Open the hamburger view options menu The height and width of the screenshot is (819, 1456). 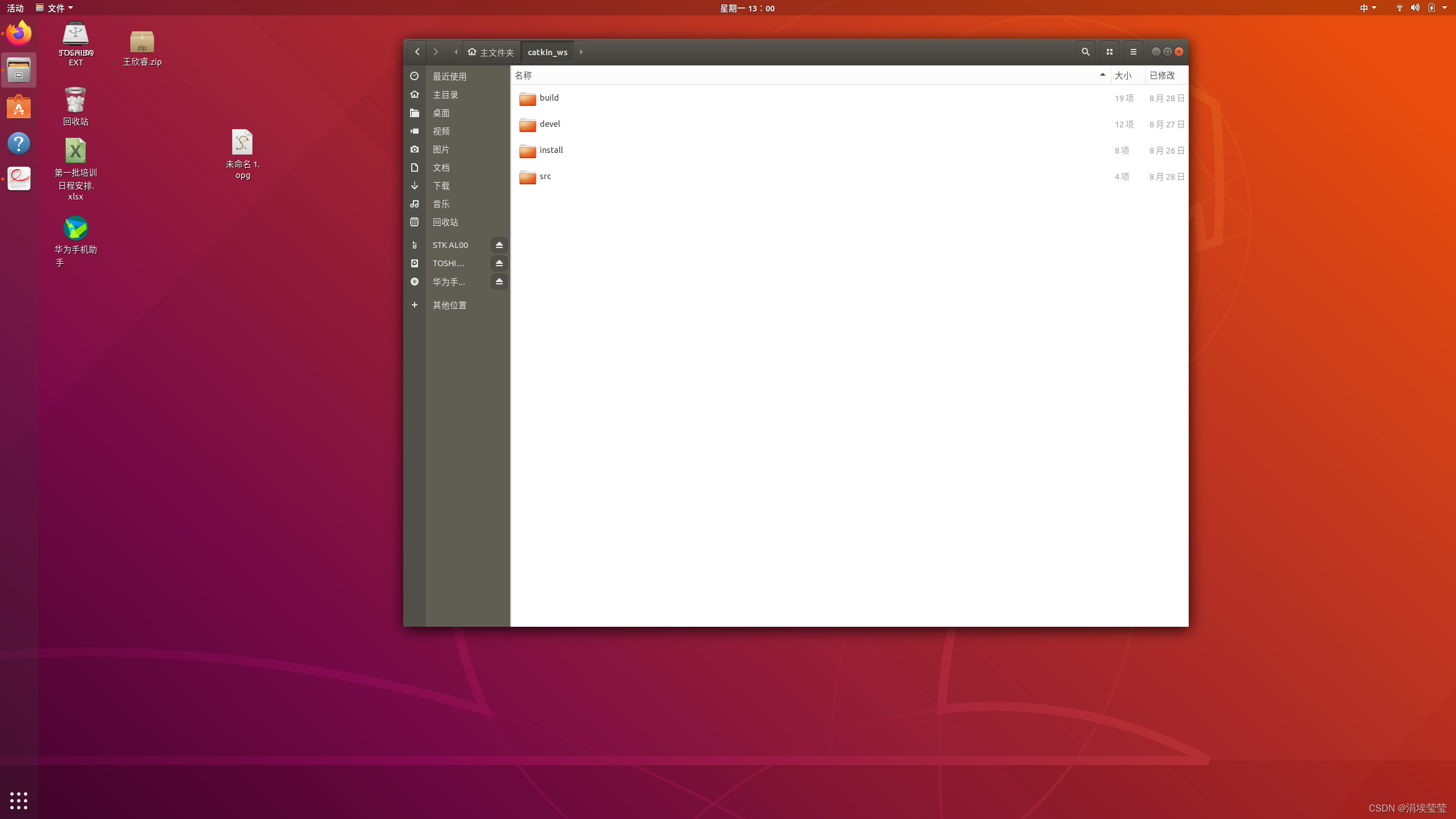(1133, 52)
